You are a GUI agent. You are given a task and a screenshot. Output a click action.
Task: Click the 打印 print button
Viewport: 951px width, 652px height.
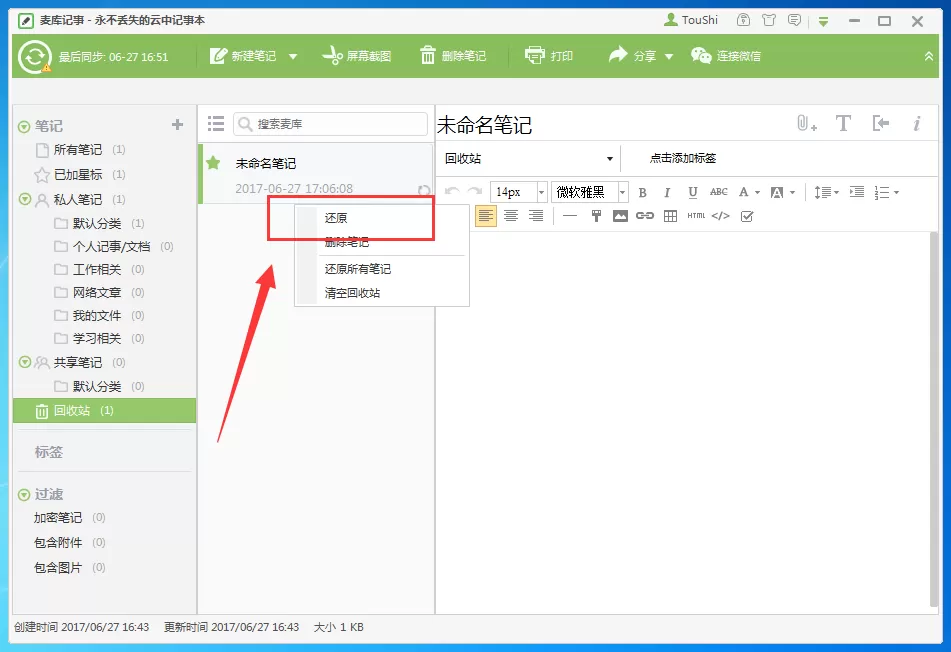coord(549,56)
